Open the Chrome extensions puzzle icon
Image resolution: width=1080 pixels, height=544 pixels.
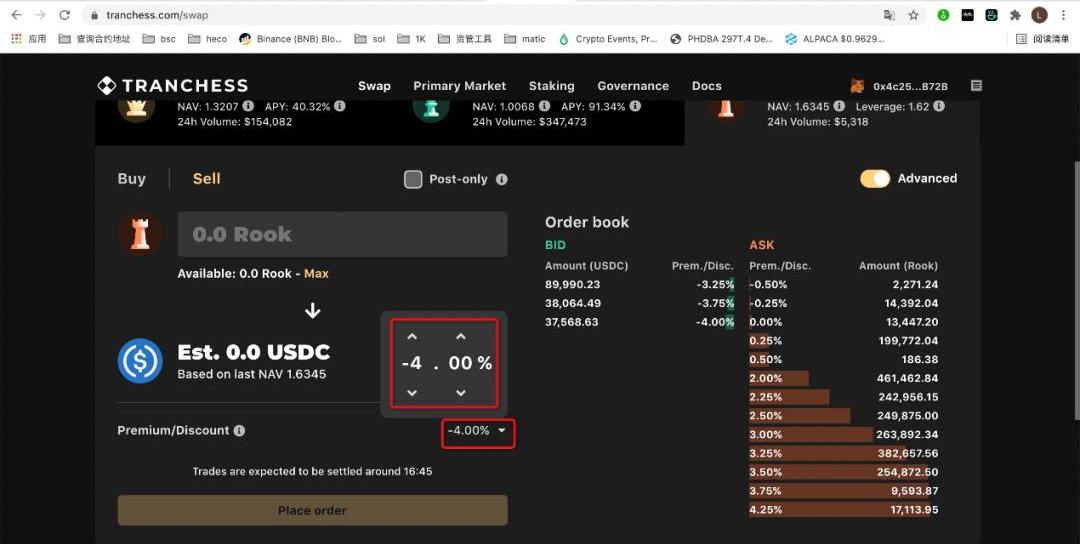coord(1015,15)
